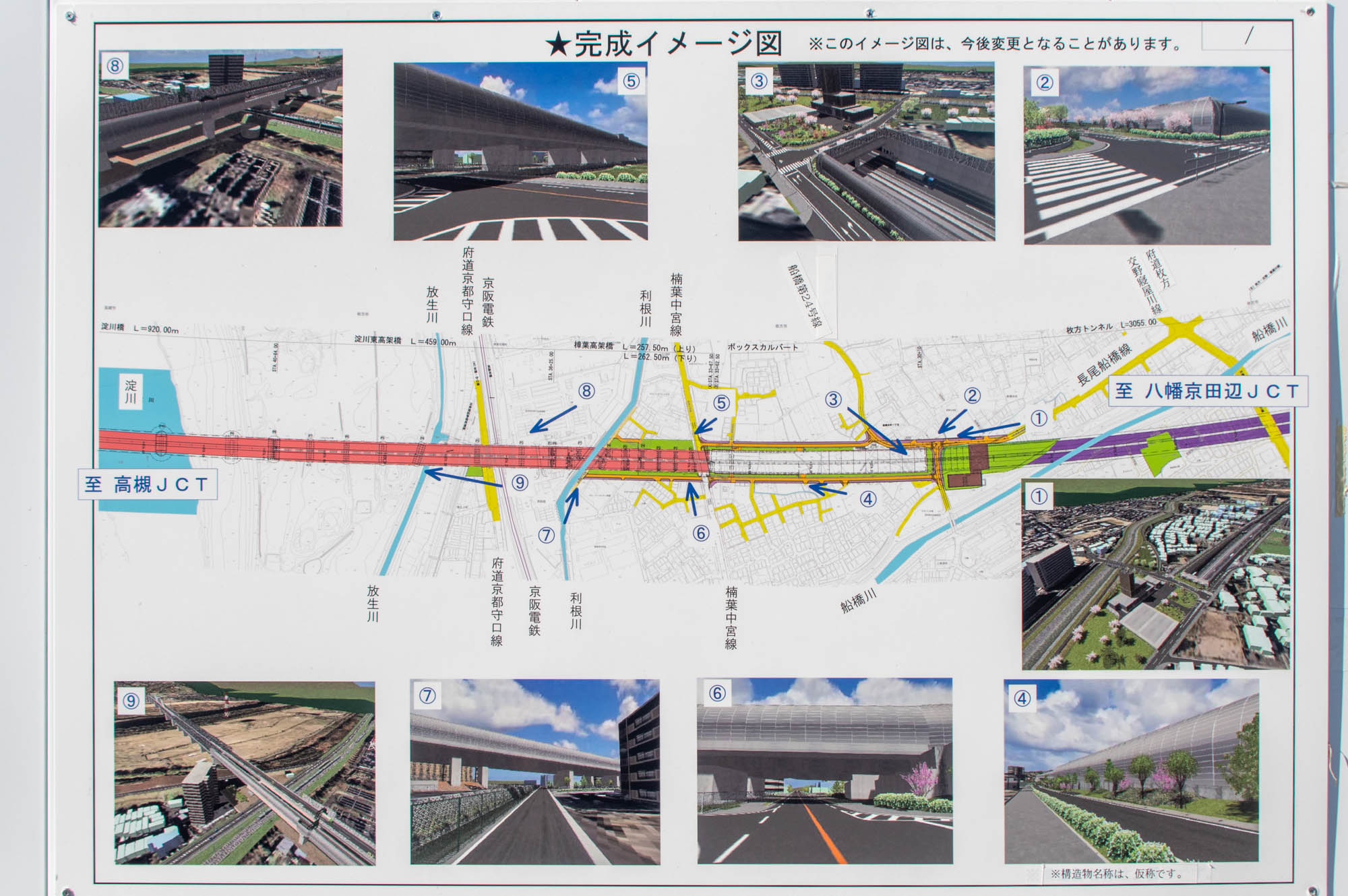Open rendering image number 5 viaduct view

[x=520, y=152]
